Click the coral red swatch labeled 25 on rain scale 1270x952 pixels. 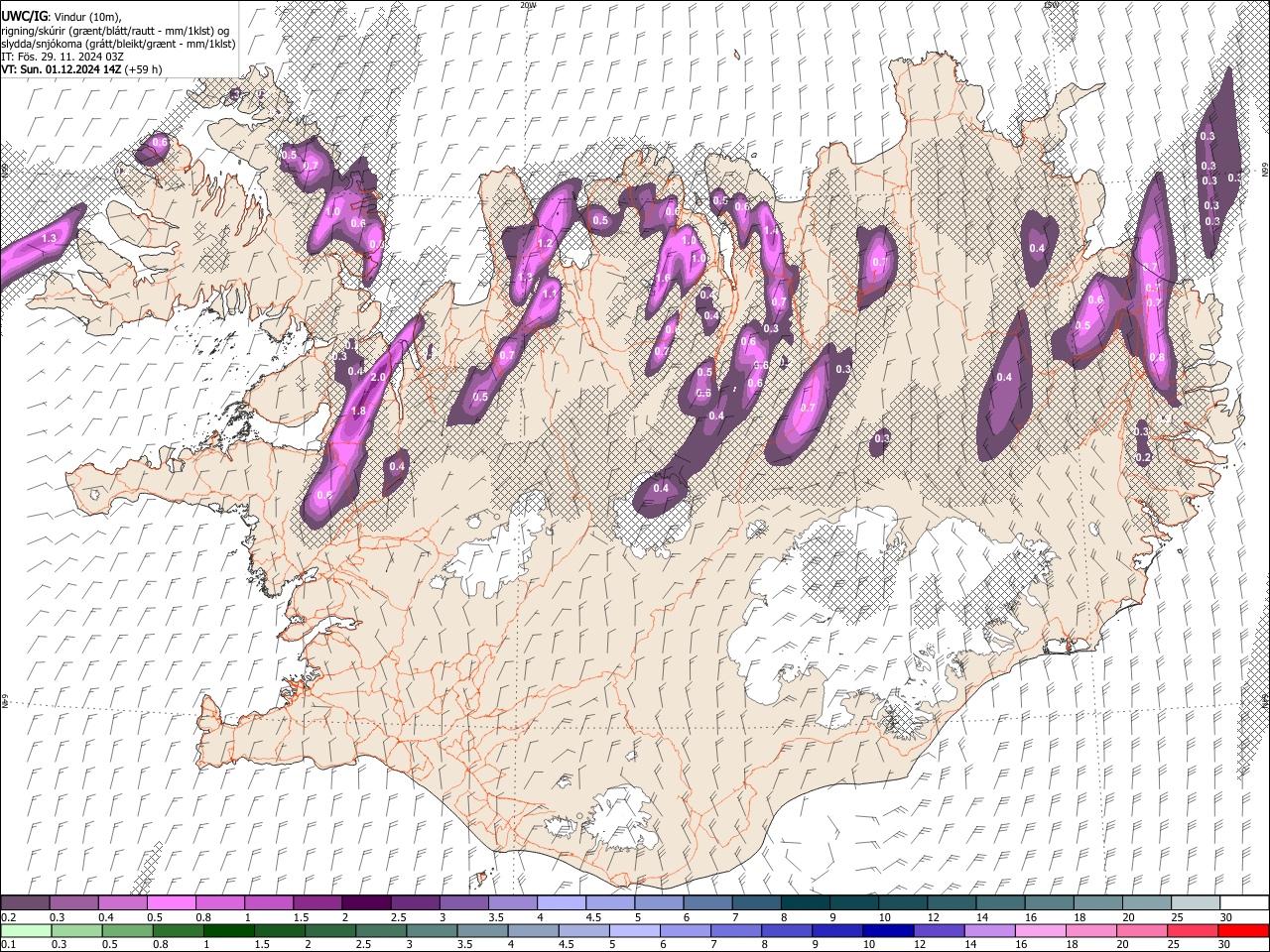click(x=1192, y=930)
